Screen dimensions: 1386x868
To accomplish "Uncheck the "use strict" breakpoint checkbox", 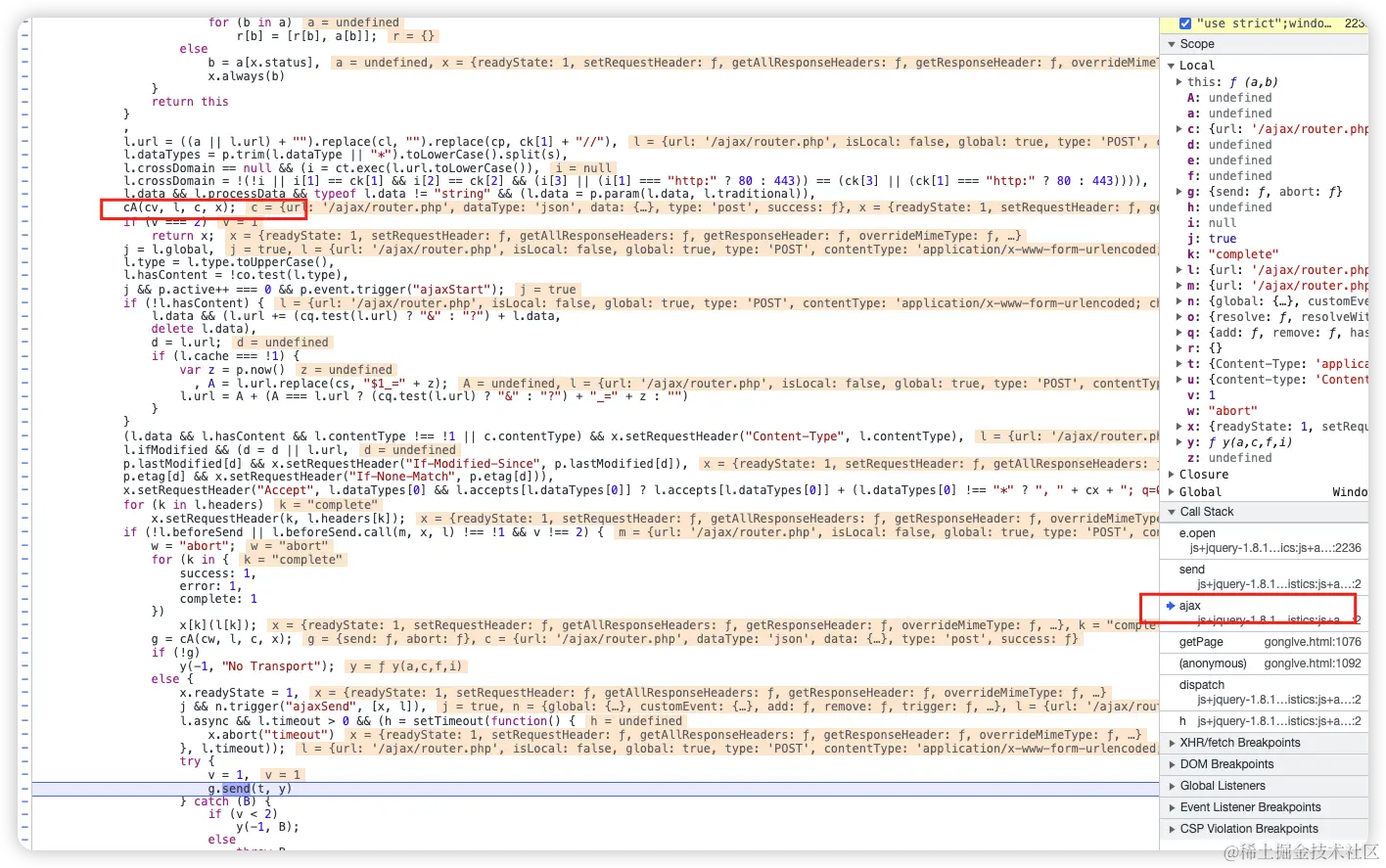I will 1184,23.
